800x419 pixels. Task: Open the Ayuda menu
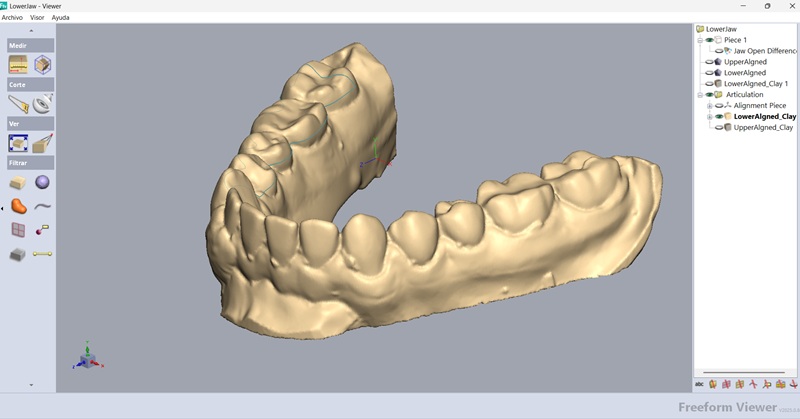tap(61, 17)
